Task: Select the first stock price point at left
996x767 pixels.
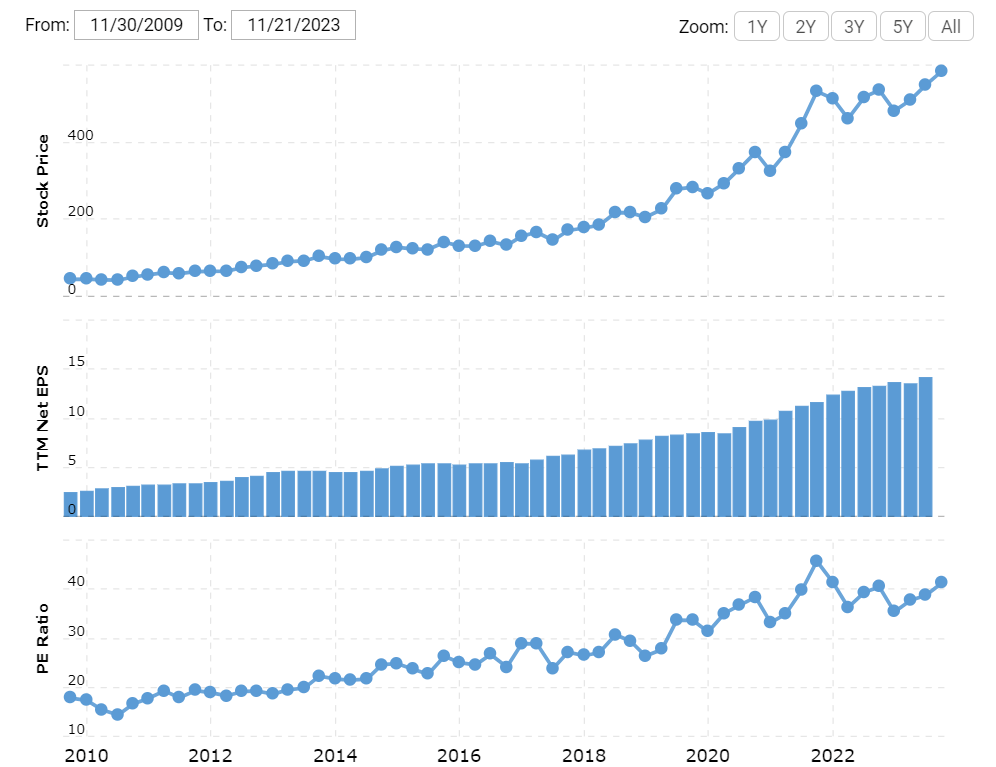Action: pos(70,278)
